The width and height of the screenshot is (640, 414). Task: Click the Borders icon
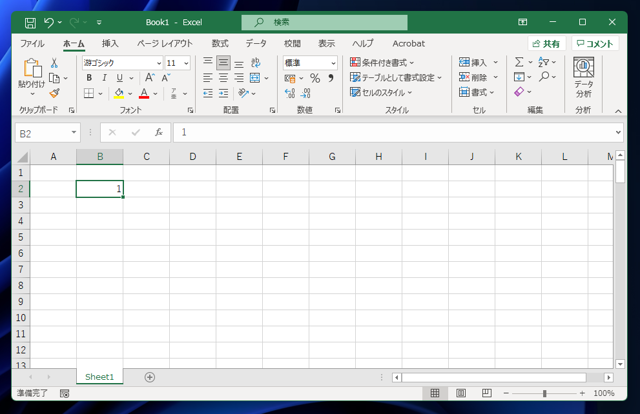pos(89,93)
